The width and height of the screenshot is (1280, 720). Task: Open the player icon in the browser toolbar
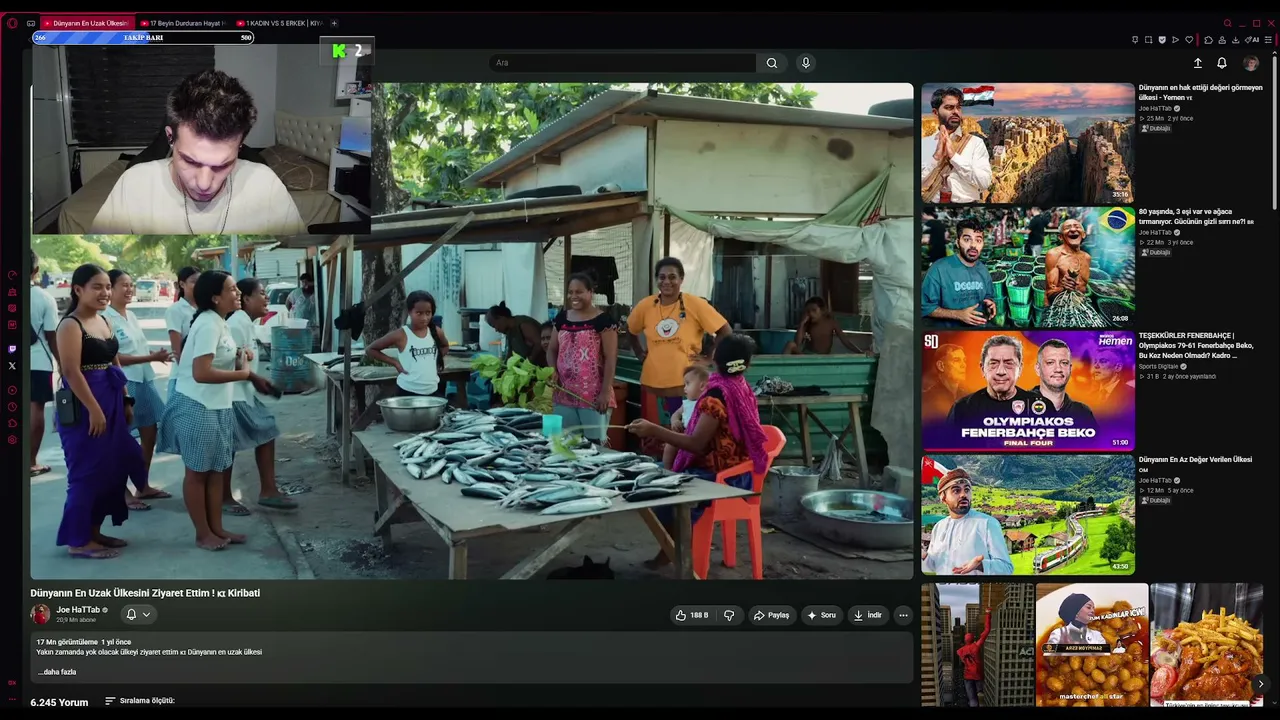1175,40
